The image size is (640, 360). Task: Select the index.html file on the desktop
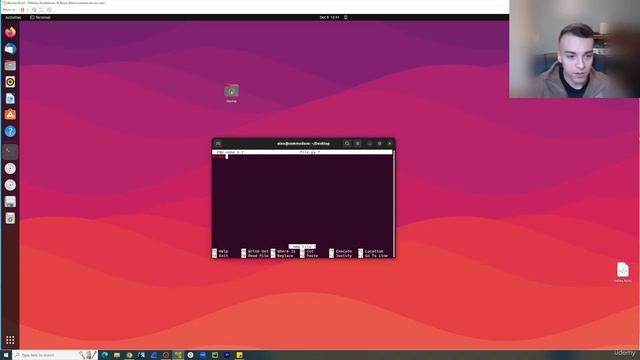tap(622, 272)
